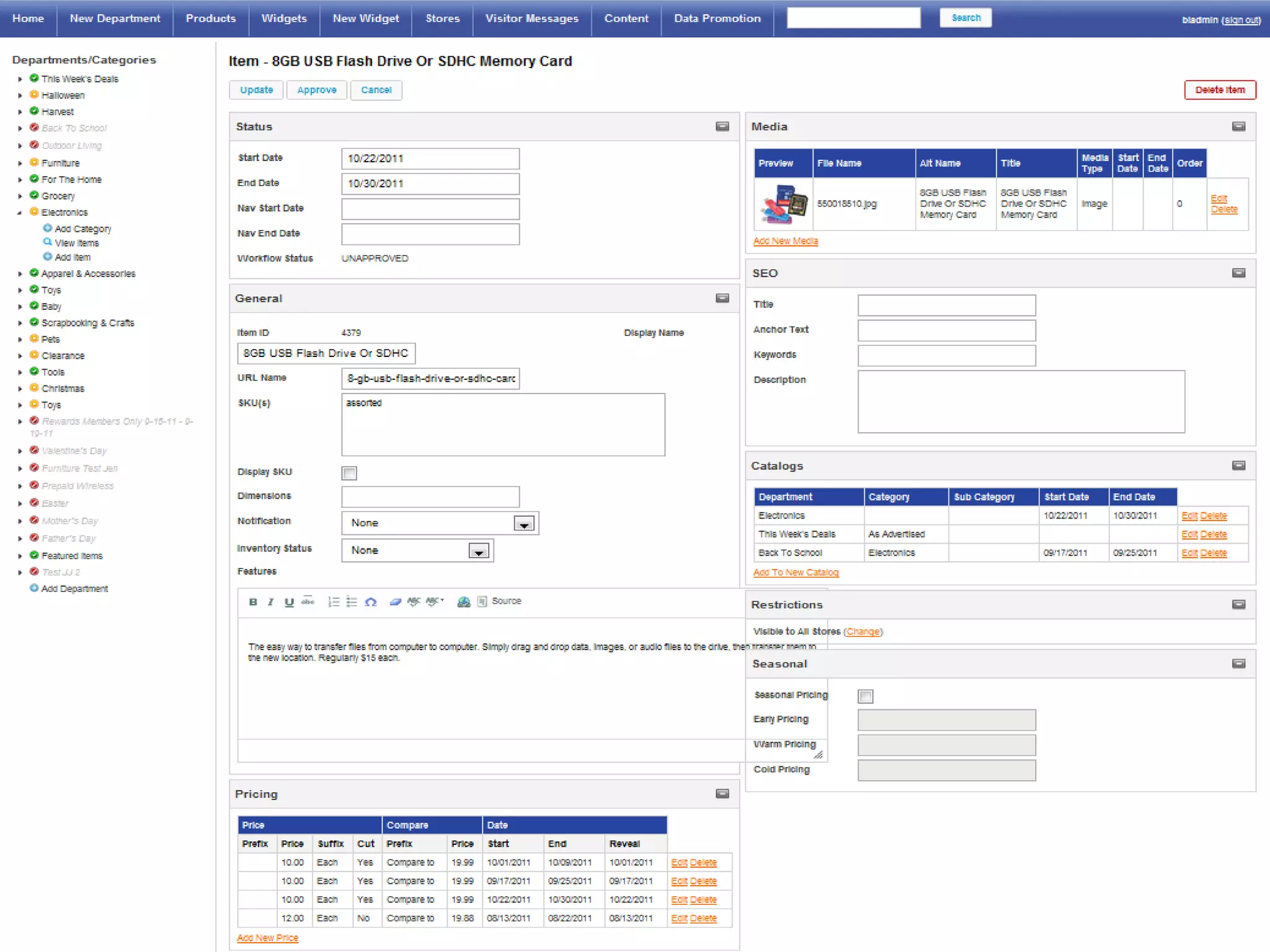This screenshot has height=952, width=1270.
Task: Go to the Visitor Messages menu item
Action: click(x=531, y=19)
